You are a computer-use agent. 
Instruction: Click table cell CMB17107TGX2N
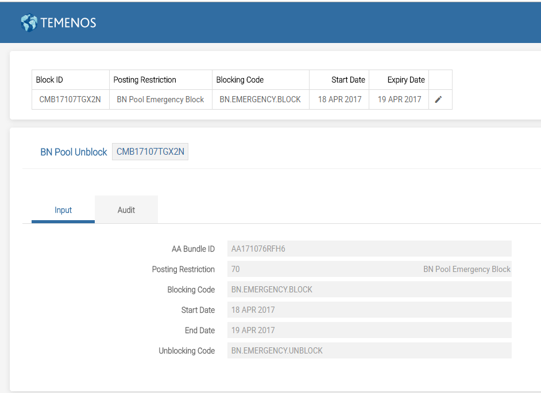click(x=70, y=99)
